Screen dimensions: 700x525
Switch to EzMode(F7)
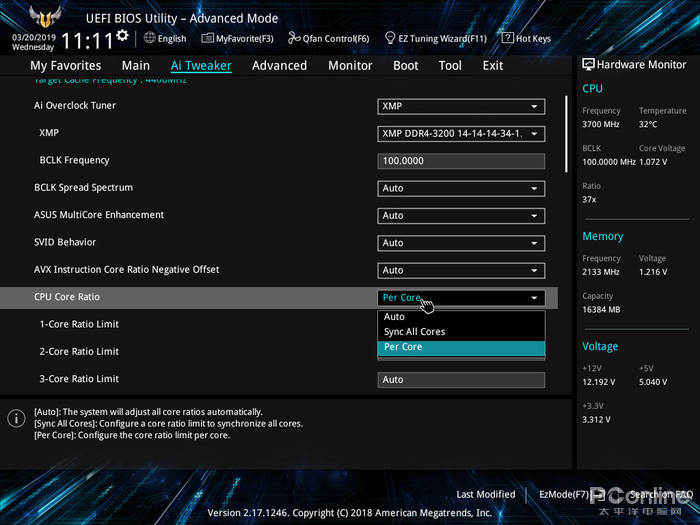[x=564, y=494]
